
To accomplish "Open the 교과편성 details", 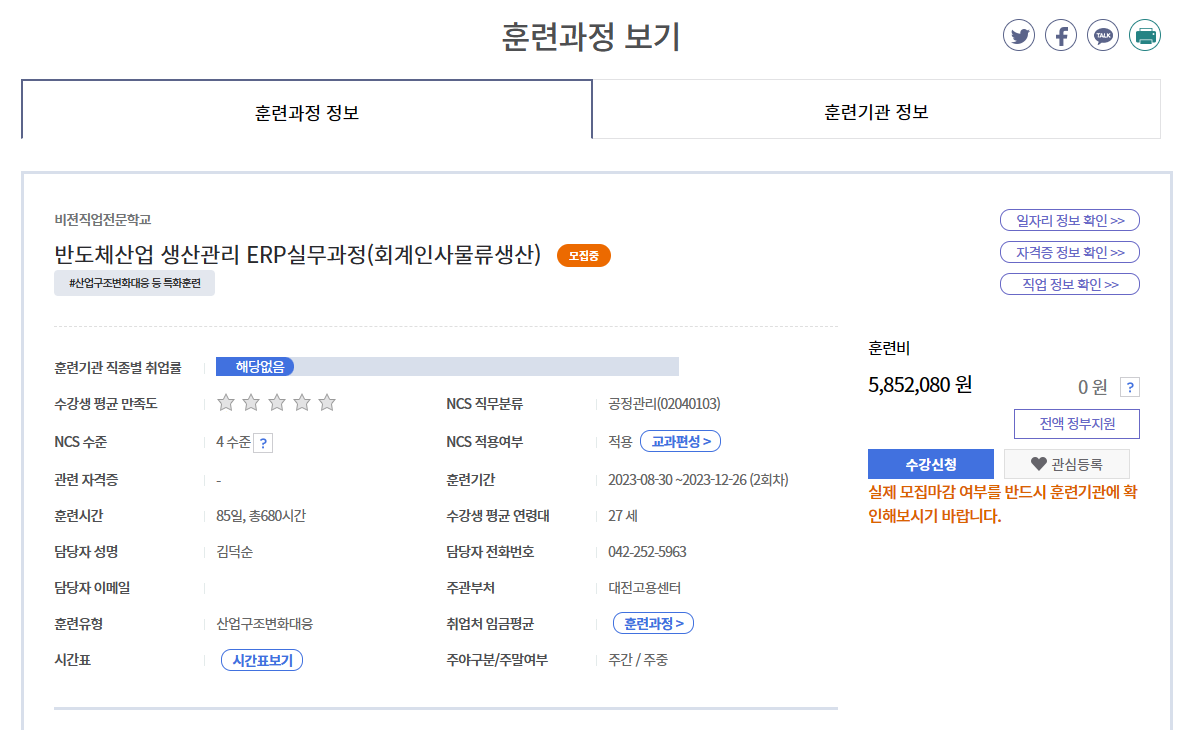I will click(680, 441).
